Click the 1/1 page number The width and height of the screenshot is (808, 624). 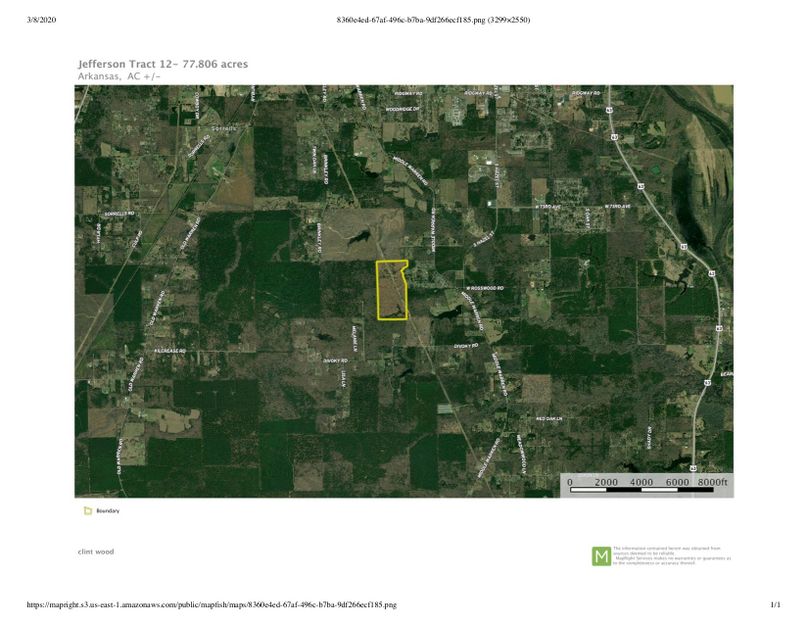tap(774, 605)
